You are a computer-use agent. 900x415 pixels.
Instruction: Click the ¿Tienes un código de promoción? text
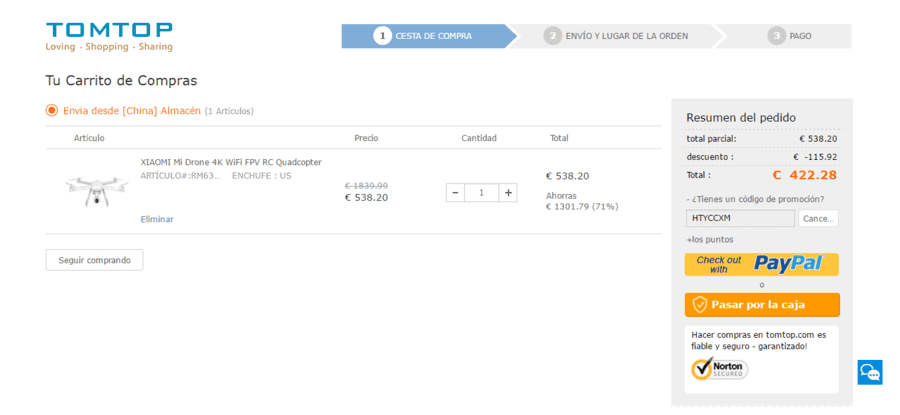pyautogui.click(x=755, y=199)
